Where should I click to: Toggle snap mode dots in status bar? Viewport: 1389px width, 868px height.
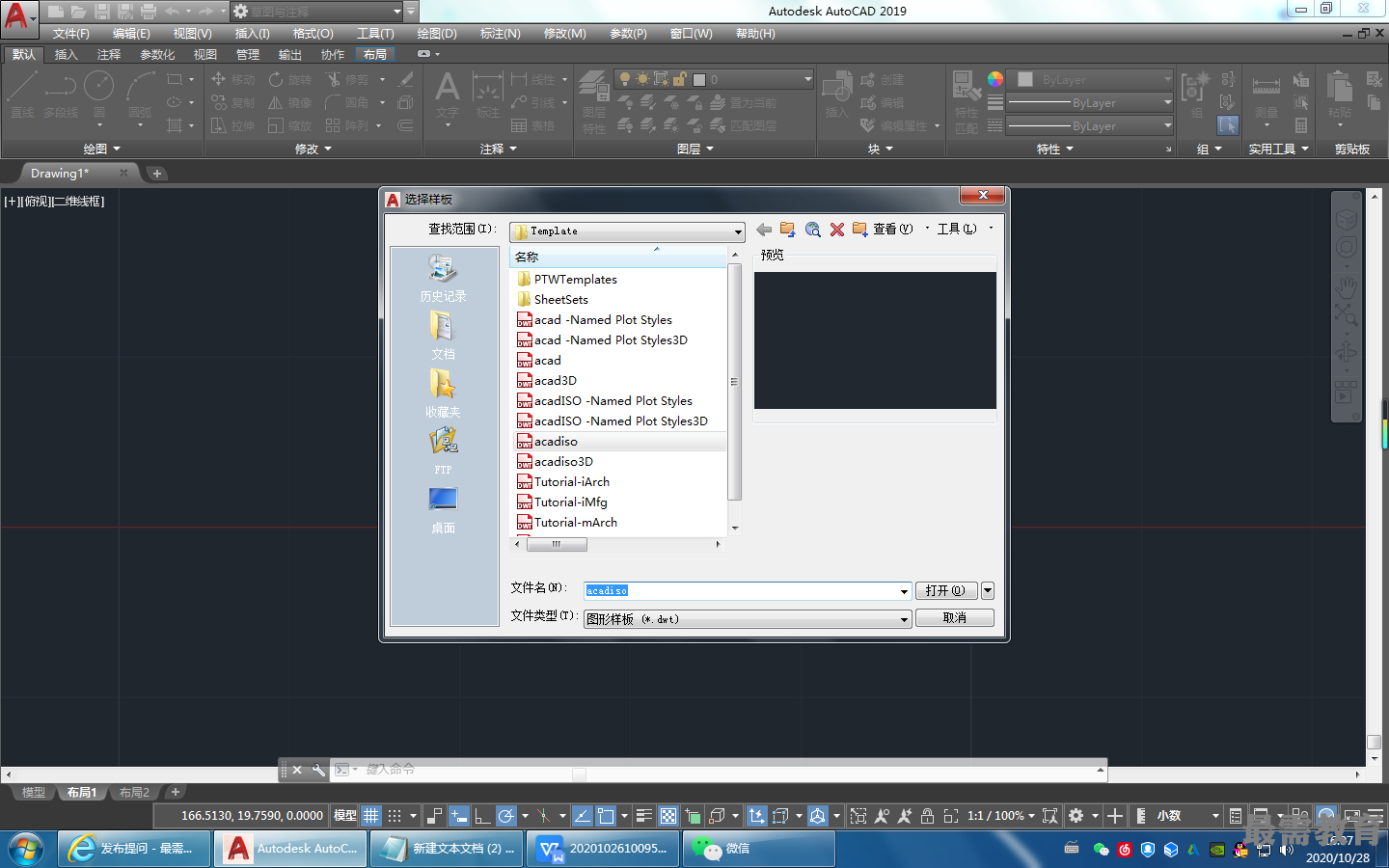395,816
